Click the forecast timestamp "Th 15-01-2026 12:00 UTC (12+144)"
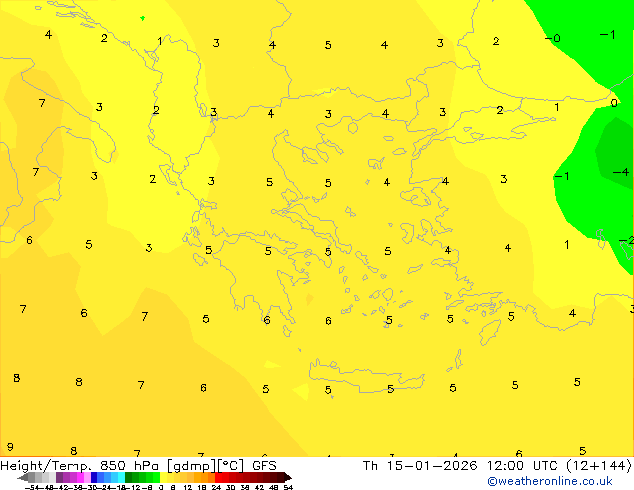The image size is (634, 490). tap(497, 466)
